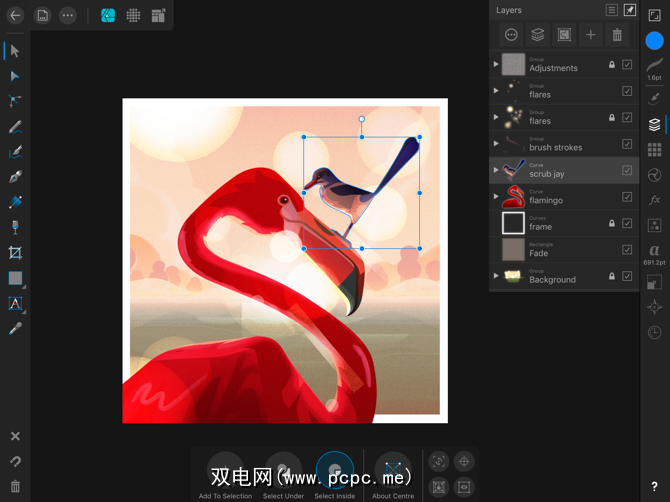This screenshot has width=670, height=502.
Task: Open the blue Colour studio swatch
Action: (x=654, y=41)
